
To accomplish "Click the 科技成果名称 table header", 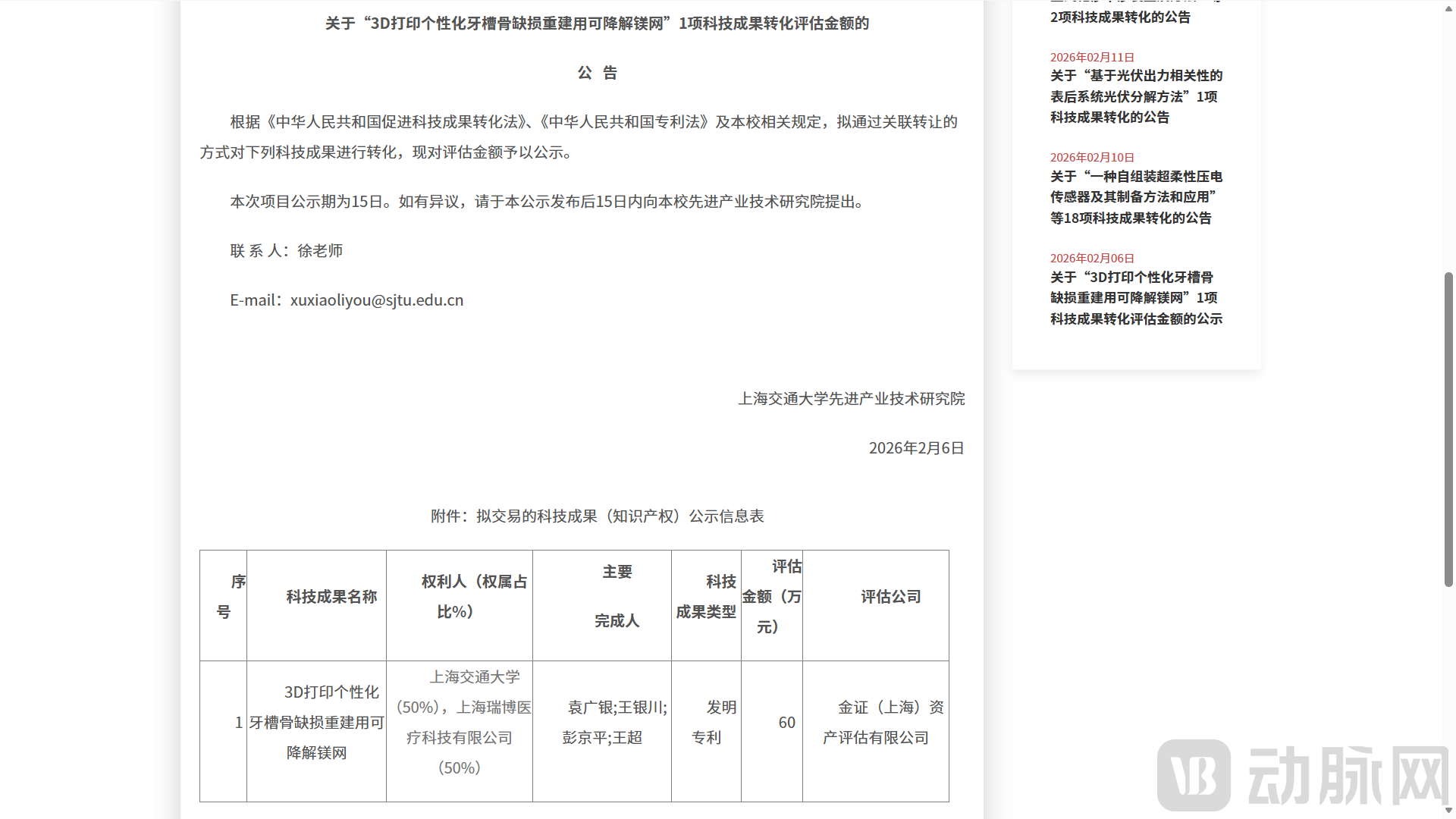I will 330,596.
